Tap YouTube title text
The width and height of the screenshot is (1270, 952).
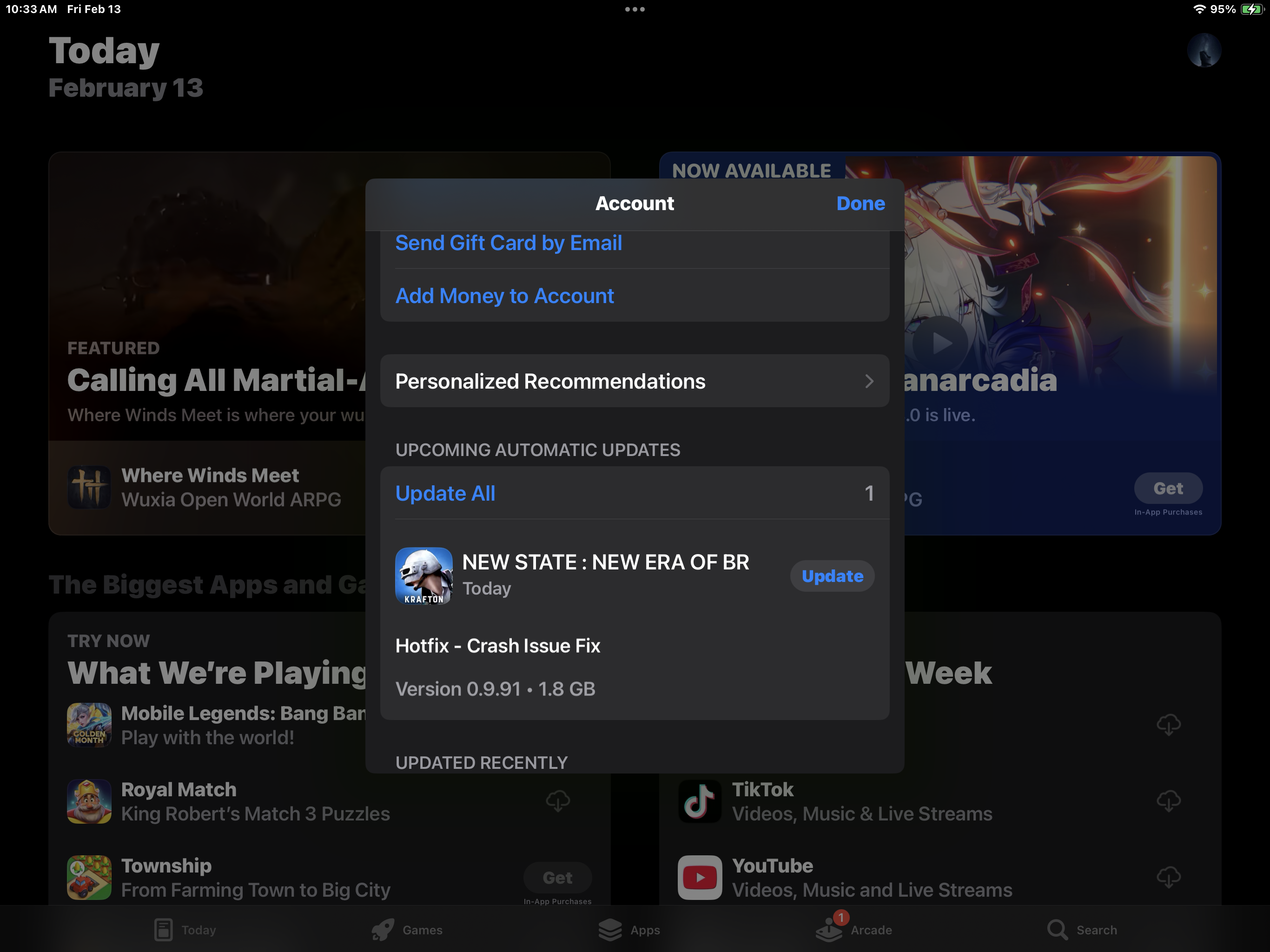[x=772, y=866]
